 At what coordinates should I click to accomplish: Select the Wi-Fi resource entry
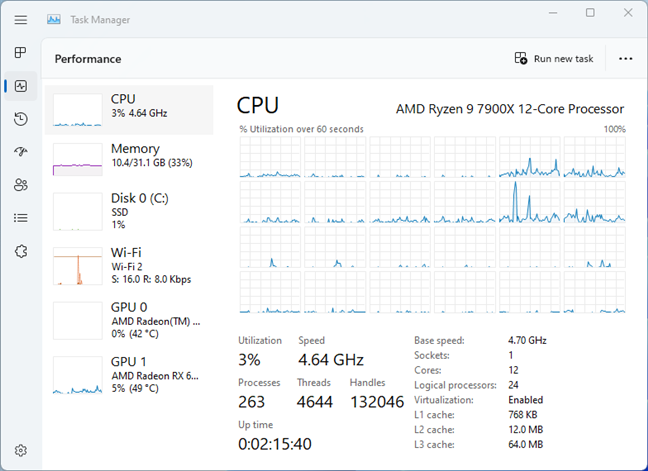pos(129,266)
